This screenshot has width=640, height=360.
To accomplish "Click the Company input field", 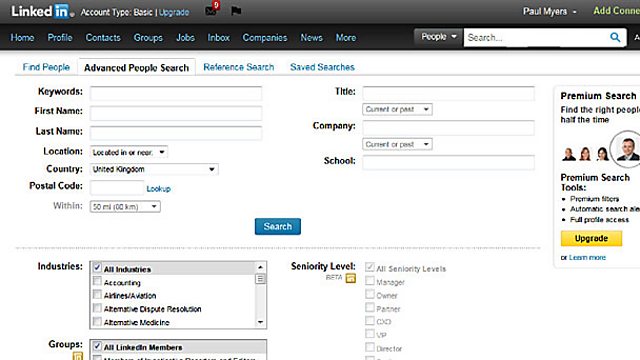I will point(448,128).
